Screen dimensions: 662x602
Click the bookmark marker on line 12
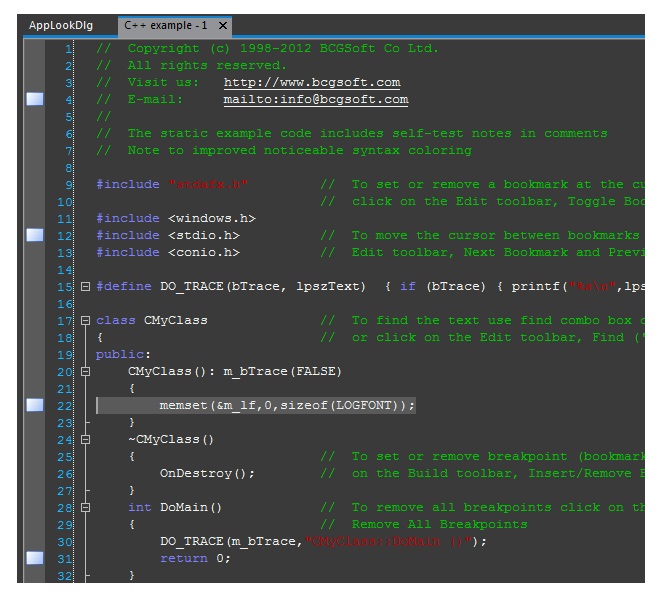point(35,234)
